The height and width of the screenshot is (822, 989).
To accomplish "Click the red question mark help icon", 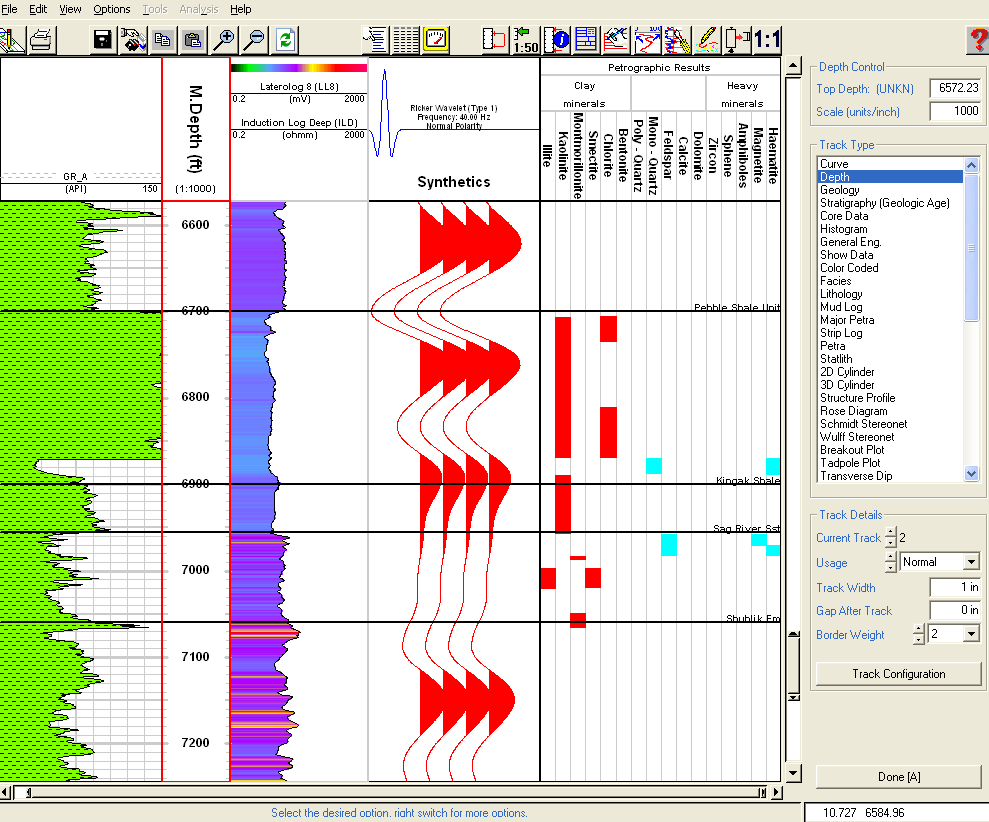I will 977,40.
